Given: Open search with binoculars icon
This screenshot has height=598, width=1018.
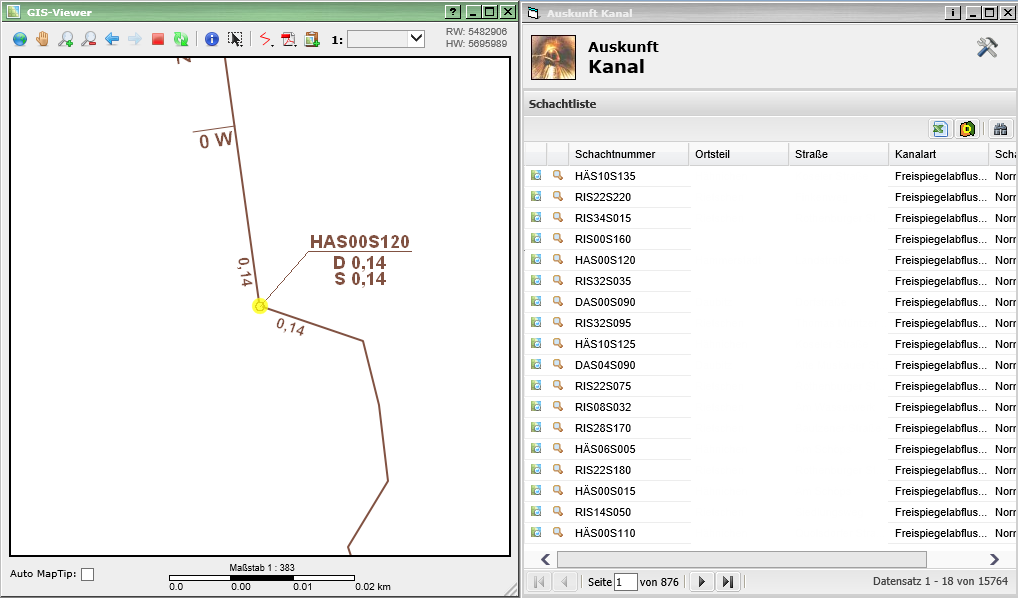Looking at the screenshot, I should click(999, 128).
